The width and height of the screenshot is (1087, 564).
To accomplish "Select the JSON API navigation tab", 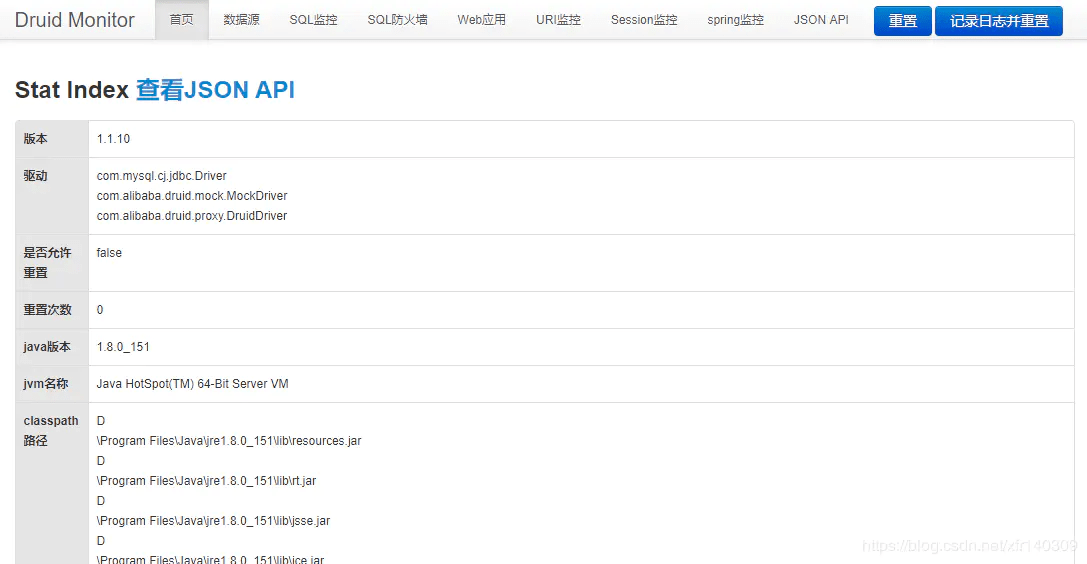I will (821, 20).
